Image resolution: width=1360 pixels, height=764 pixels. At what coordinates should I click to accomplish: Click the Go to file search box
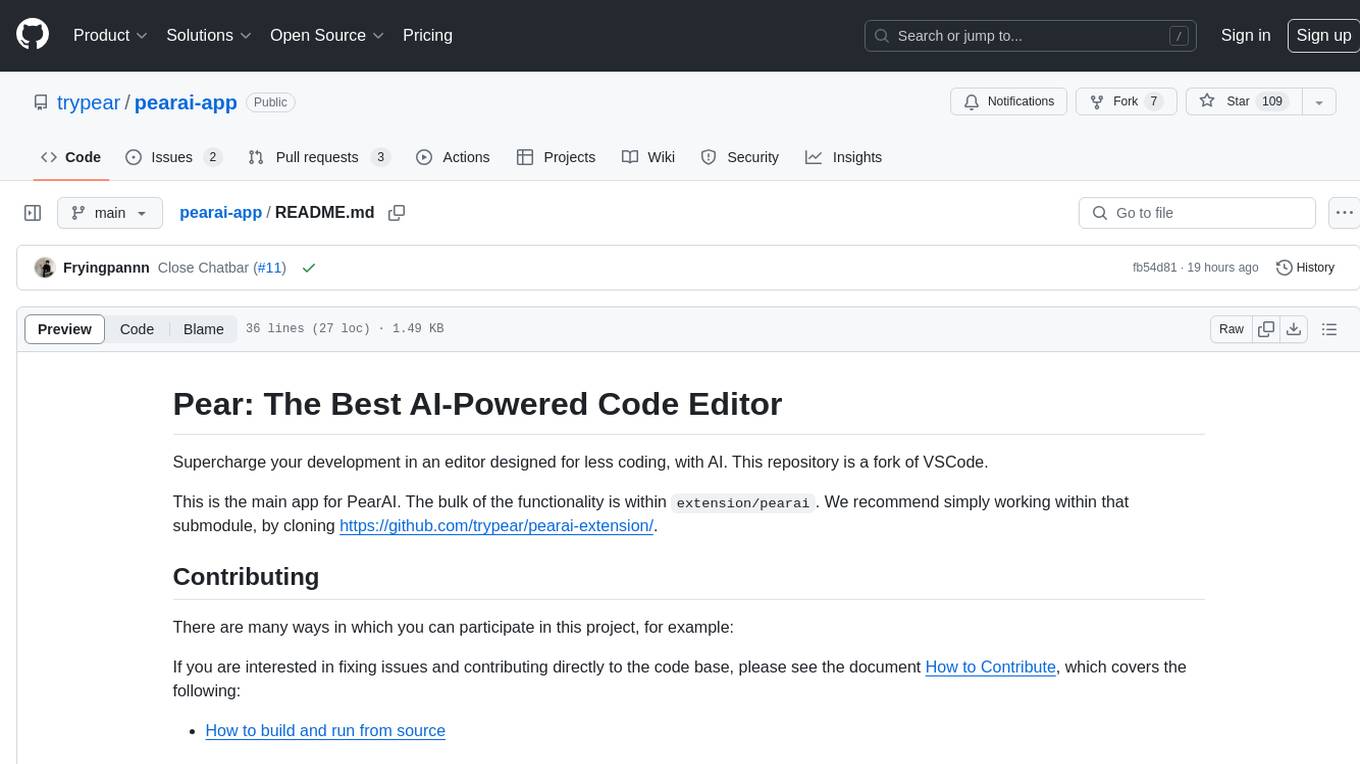point(1197,213)
